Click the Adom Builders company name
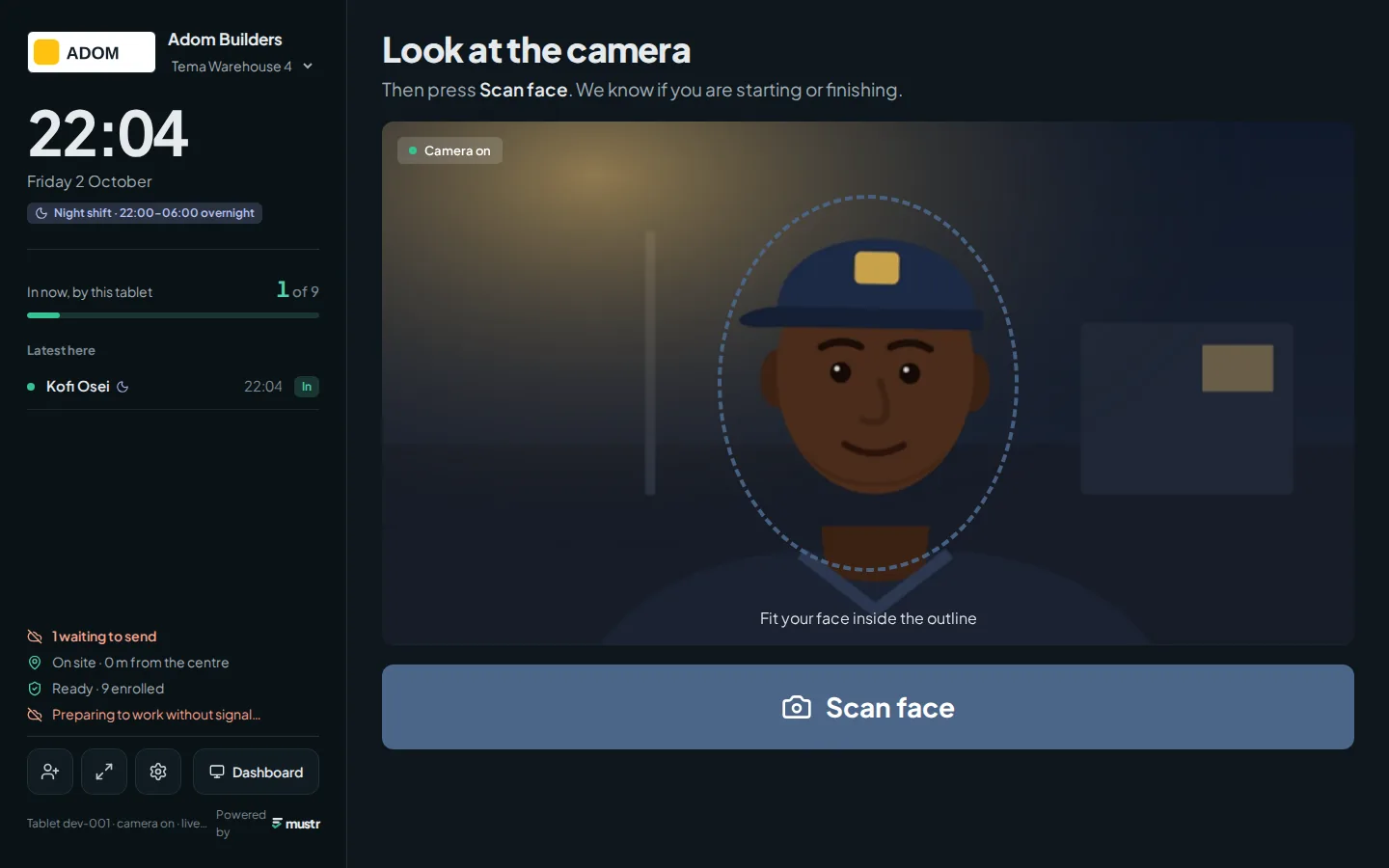Viewport: 1389px width, 868px height. pyautogui.click(x=225, y=40)
